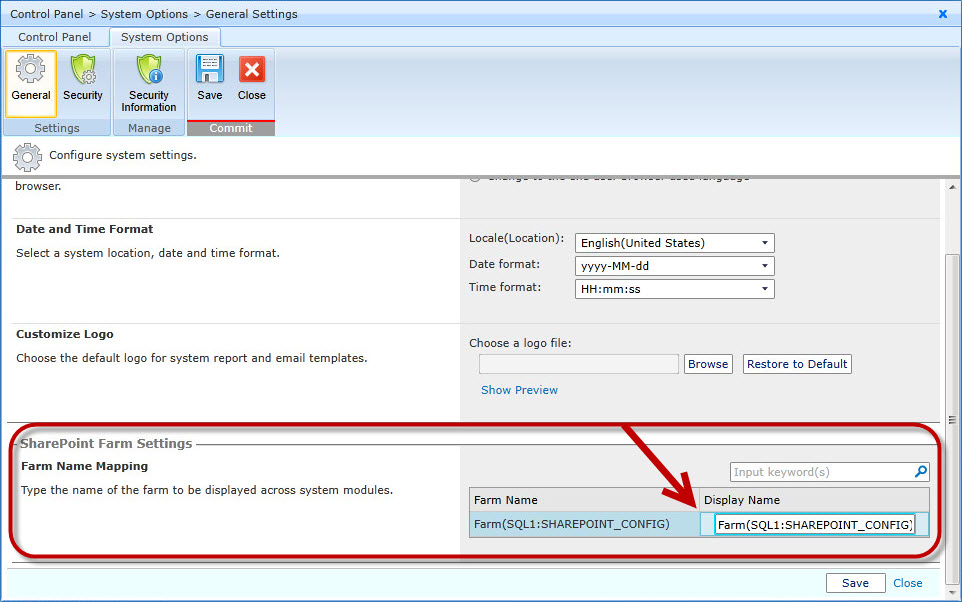This screenshot has width=962, height=602.
Task: Click the vertical scrollbar thumb
Action: pos(952,420)
